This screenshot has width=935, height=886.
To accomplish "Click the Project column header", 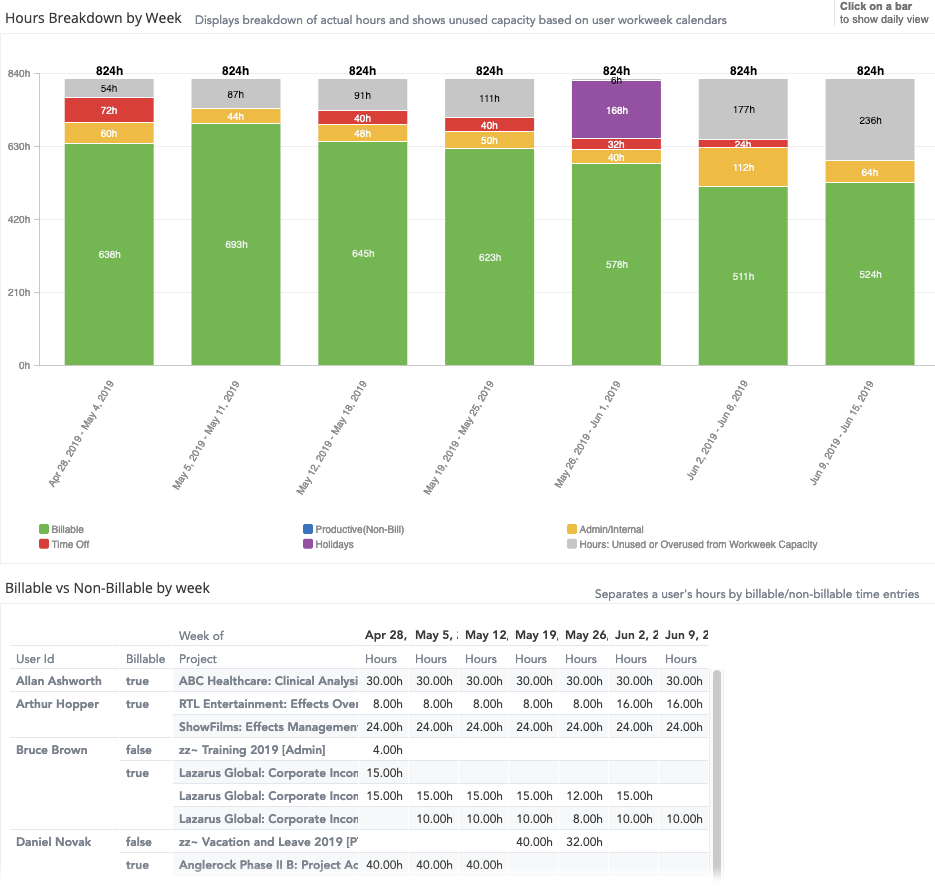I will (x=198, y=659).
